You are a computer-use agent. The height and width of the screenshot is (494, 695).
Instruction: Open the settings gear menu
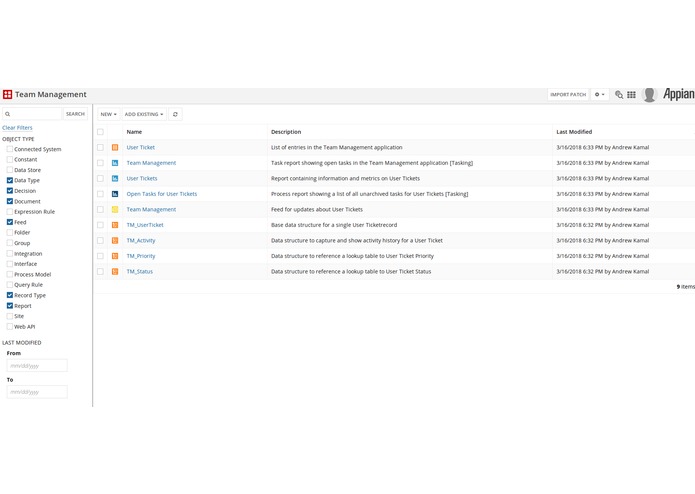tap(599, 94)
